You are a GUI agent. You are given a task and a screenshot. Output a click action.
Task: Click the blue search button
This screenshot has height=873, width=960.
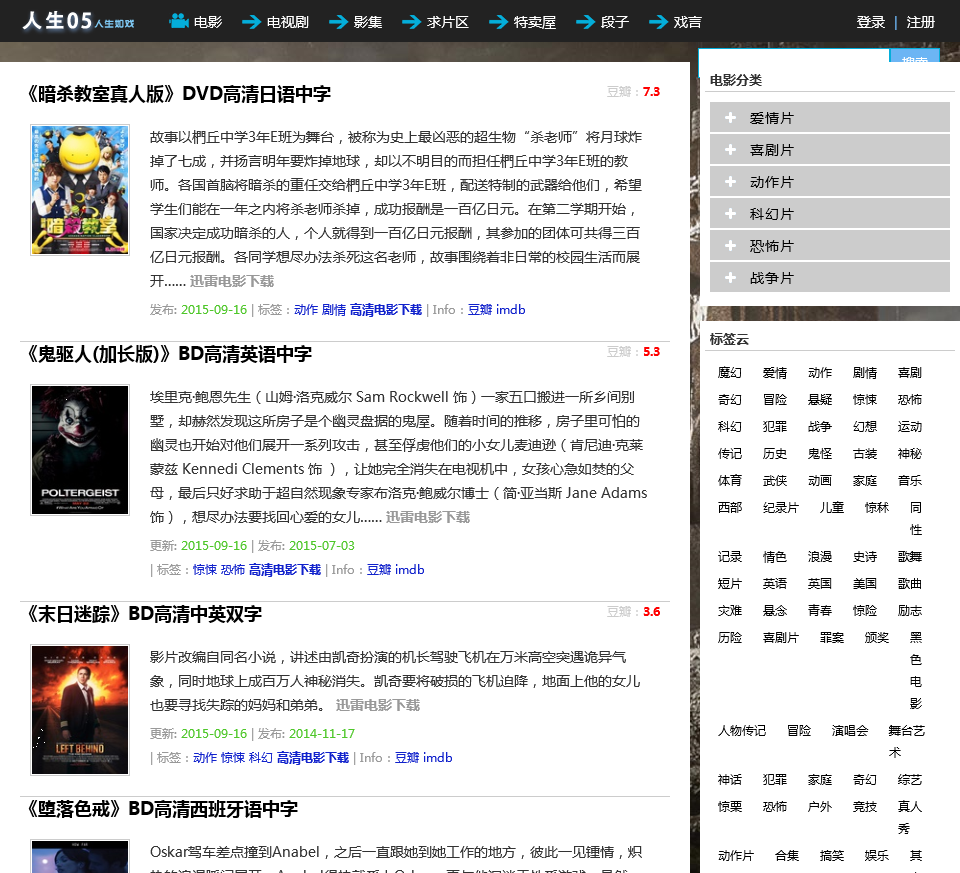[914, 56]
